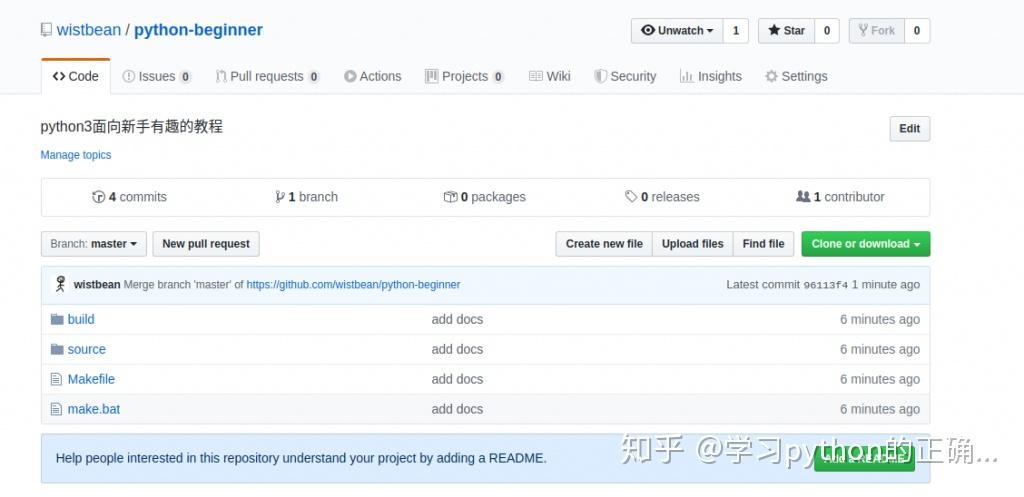Open the Pull requests tab
Viewport: 1024px width, 497px height.
coord(268,76)
